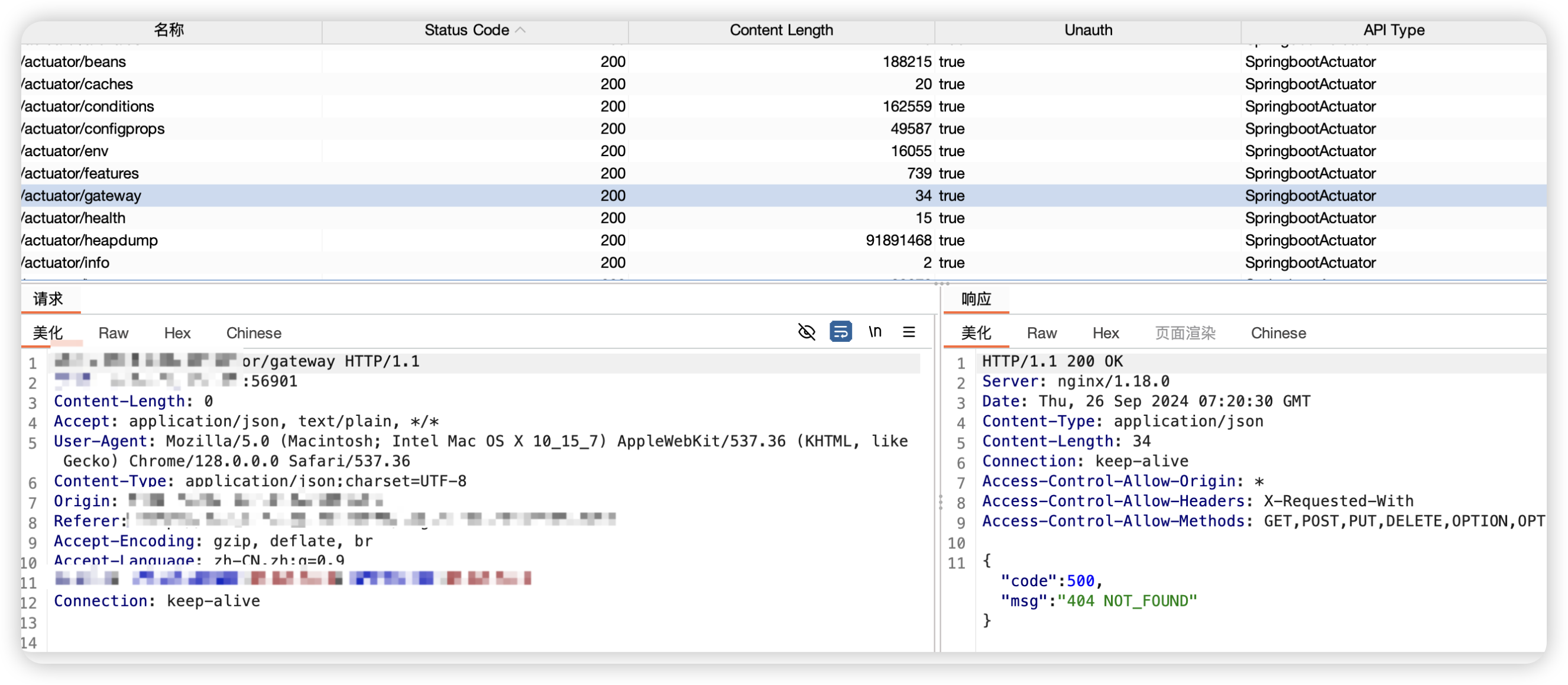Click the Access-Control-Allow-Origin response header
The image size is (1568, 685).
1123,481
